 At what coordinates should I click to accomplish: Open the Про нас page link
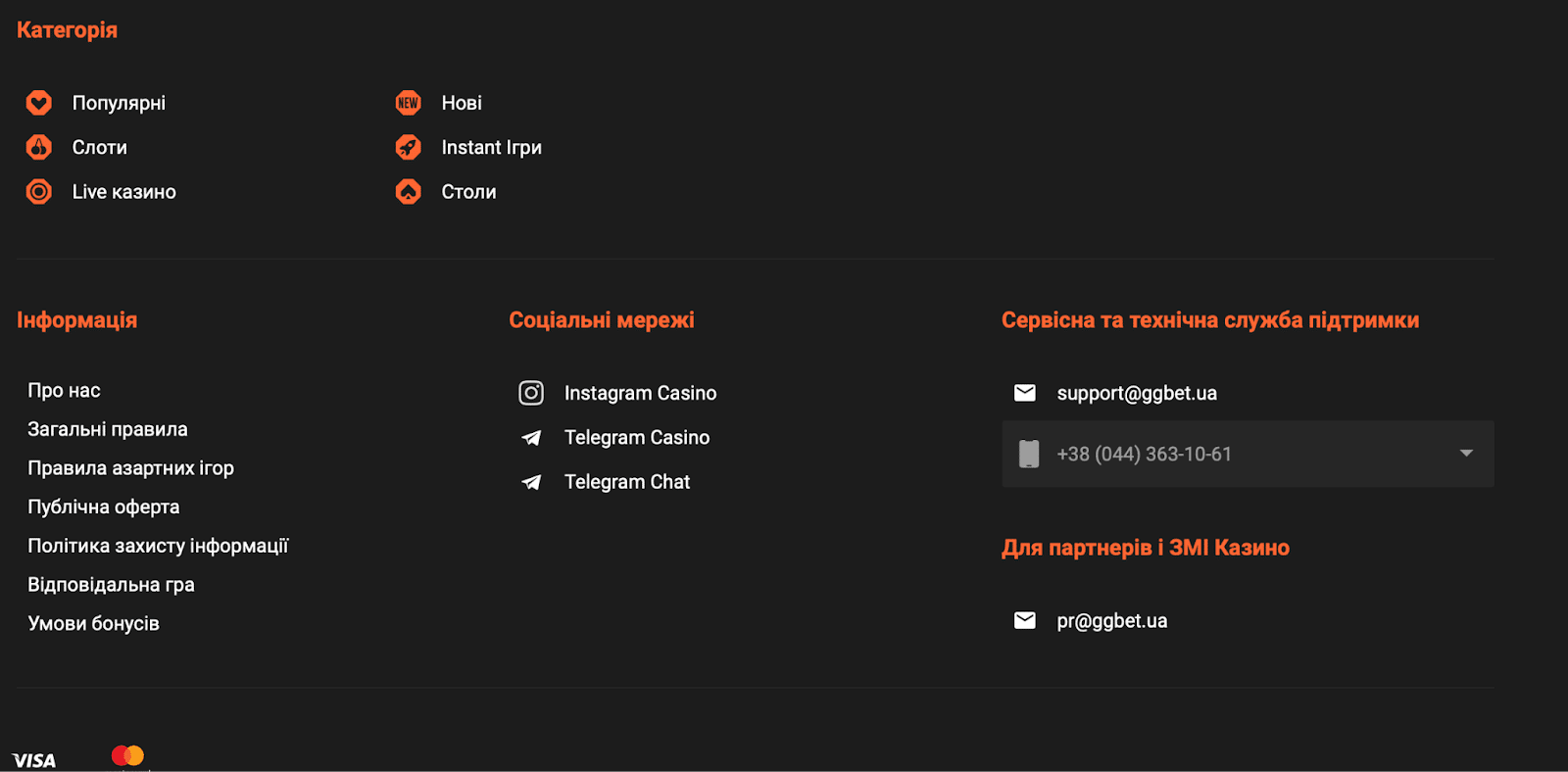click(65, 391)
